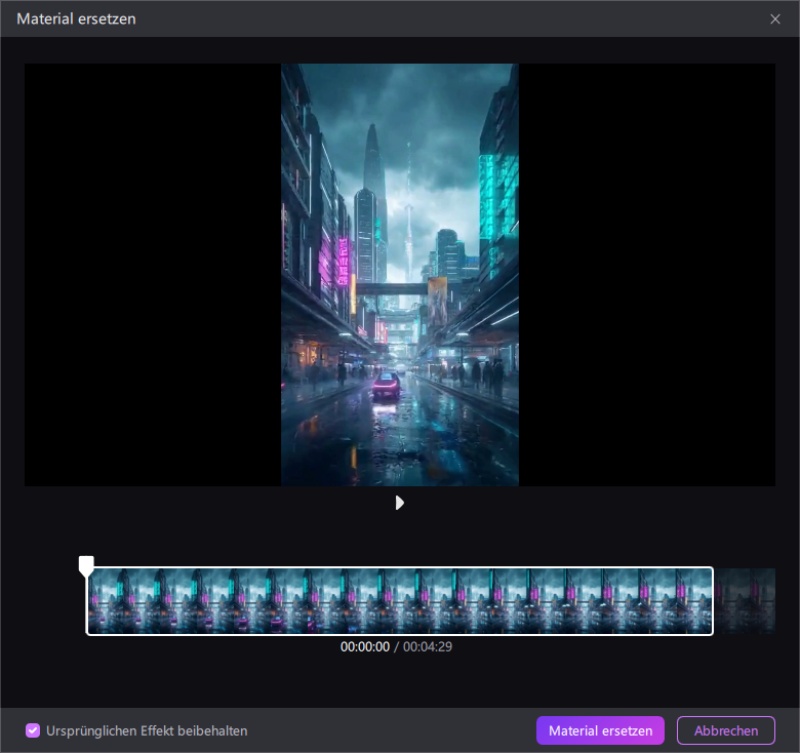Viewport: 800px width, 753px height.
Task: Click the cyberpunk city video preview
Action: pos(400,275)
